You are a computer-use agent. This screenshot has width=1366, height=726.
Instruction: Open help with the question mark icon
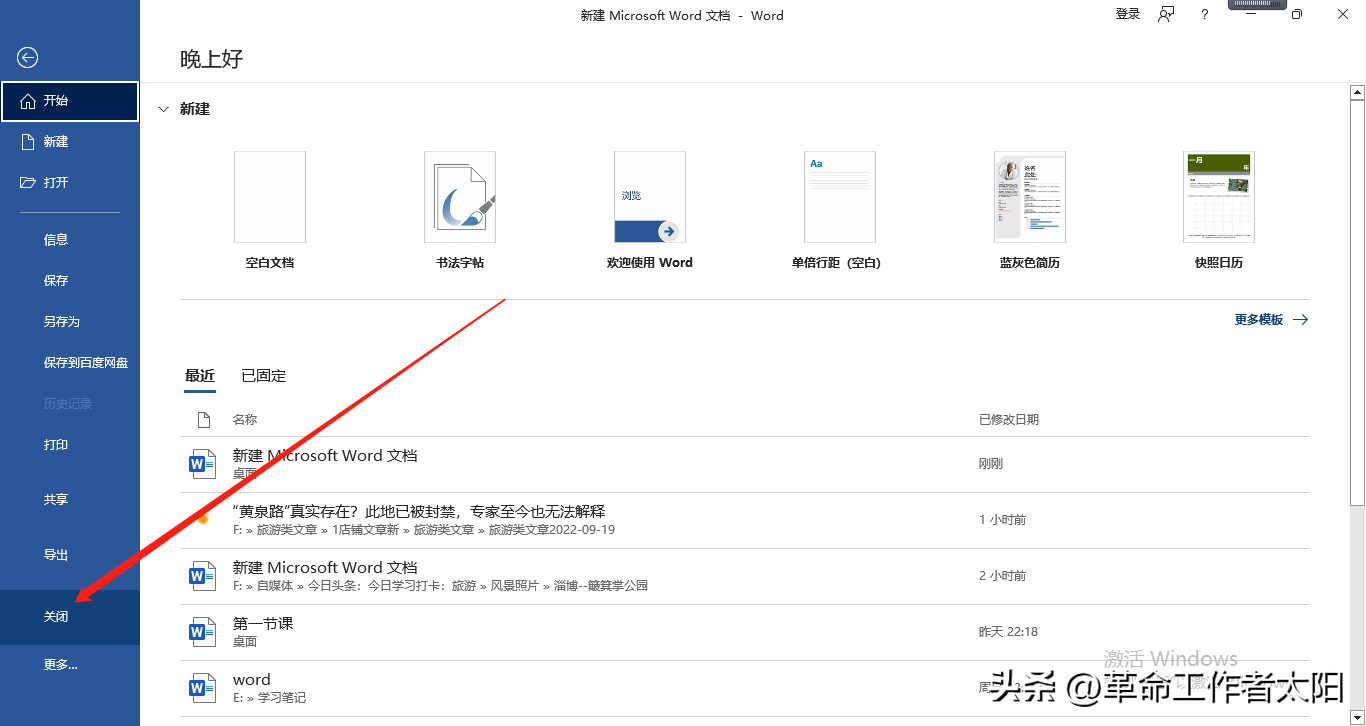pyautogui.click(x=1205, y=15)
